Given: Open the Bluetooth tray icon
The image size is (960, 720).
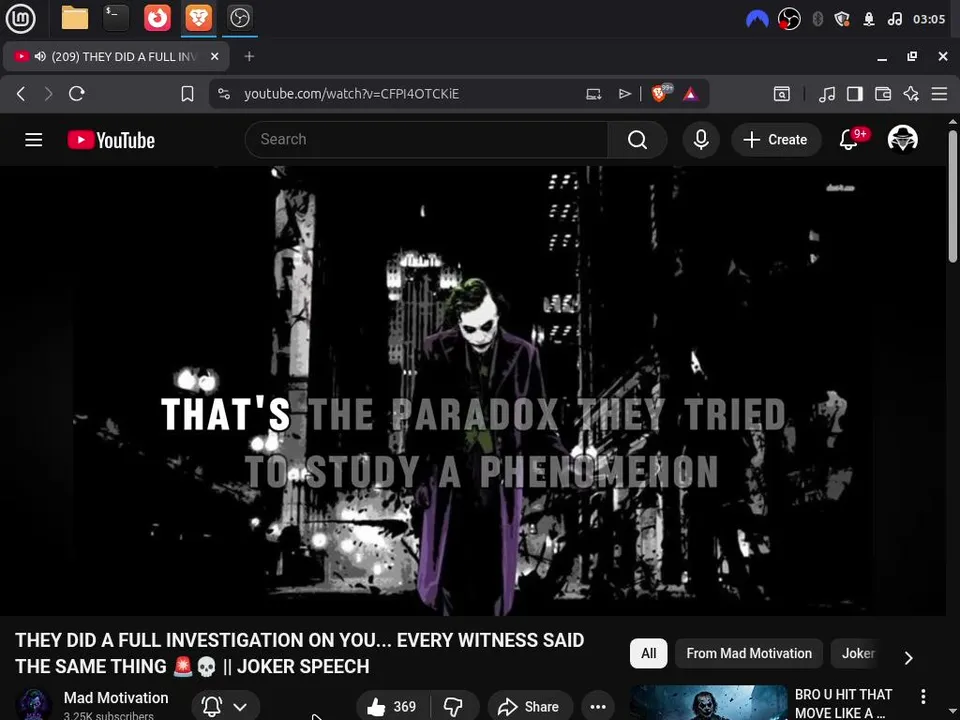Looking at the screenshot, I should tap(817, 19).
